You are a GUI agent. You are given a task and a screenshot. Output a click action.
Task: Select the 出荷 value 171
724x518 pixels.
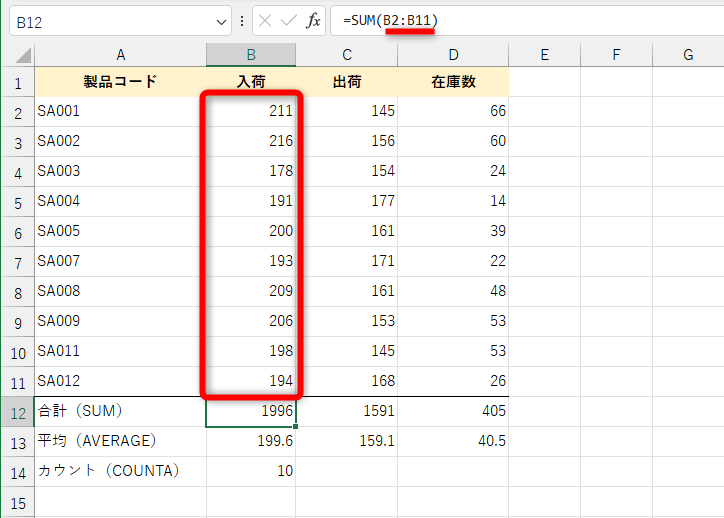(347, 261)
